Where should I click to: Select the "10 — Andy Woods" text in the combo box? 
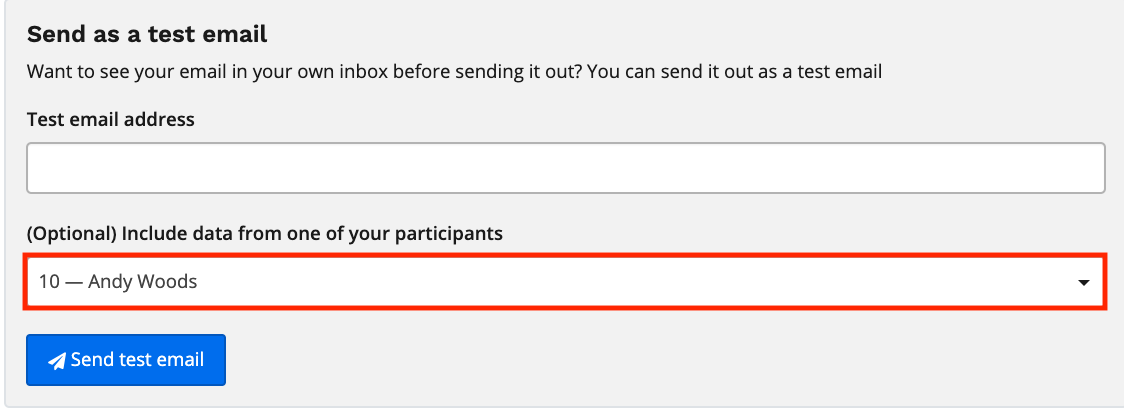(118, 282)
